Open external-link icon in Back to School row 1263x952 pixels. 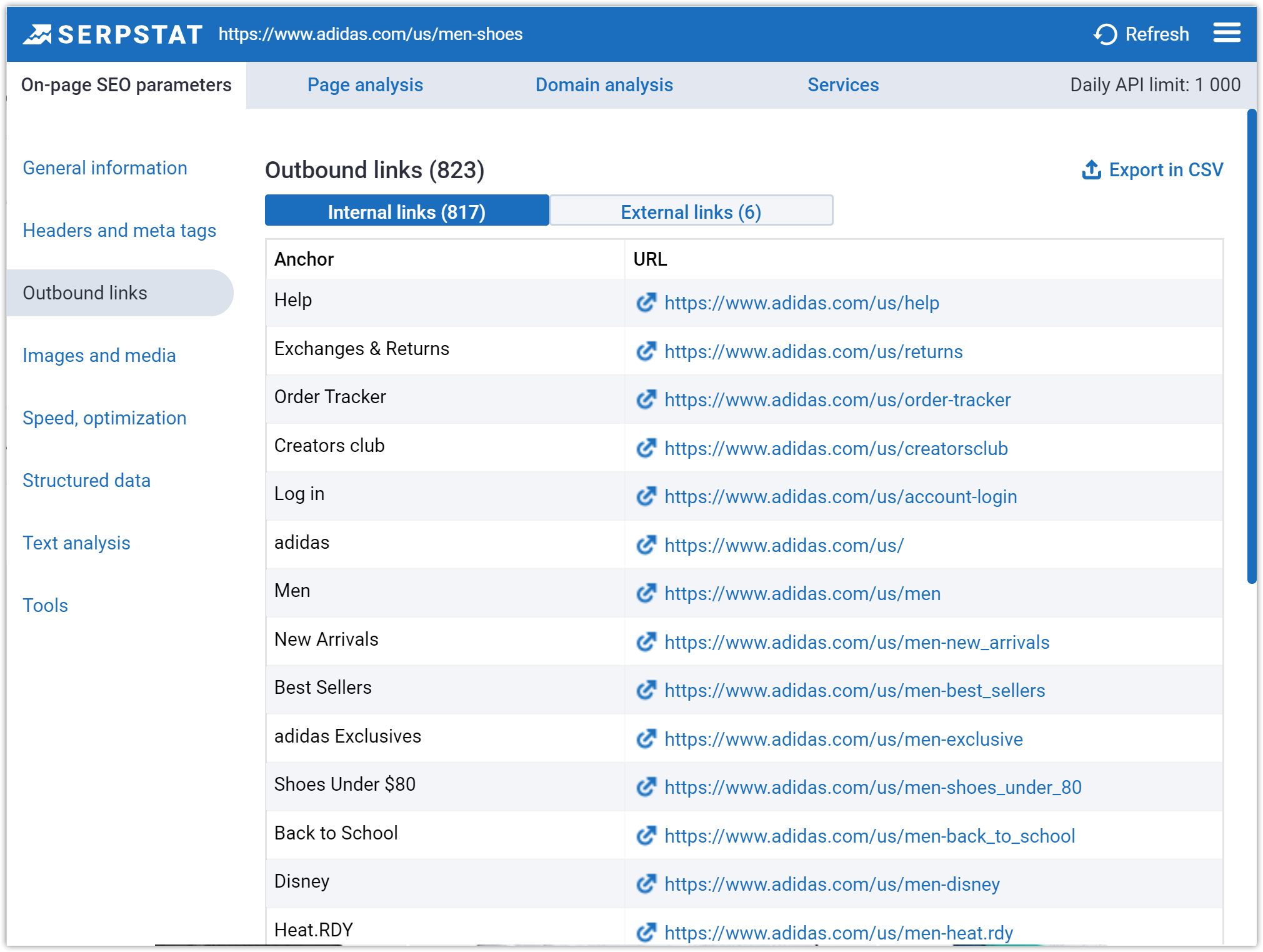(x=646, y=836)
